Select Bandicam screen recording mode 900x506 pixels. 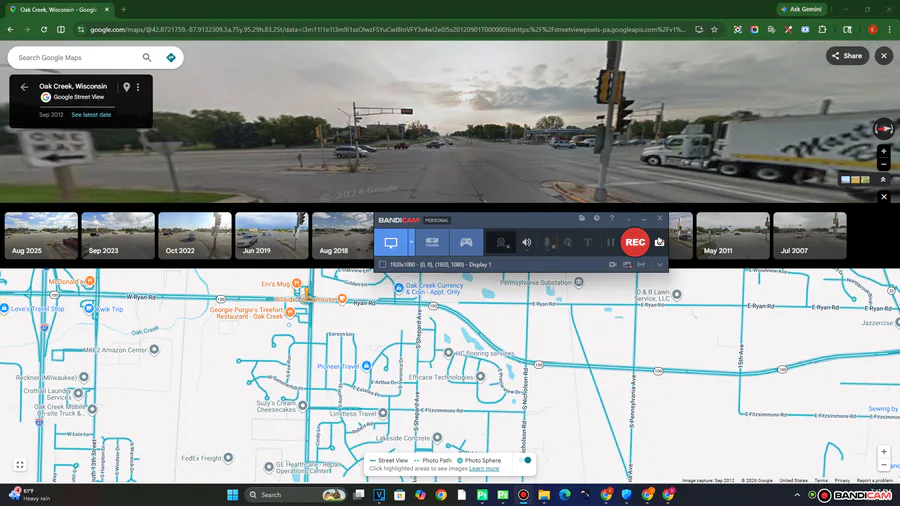[x=391, y=242]
